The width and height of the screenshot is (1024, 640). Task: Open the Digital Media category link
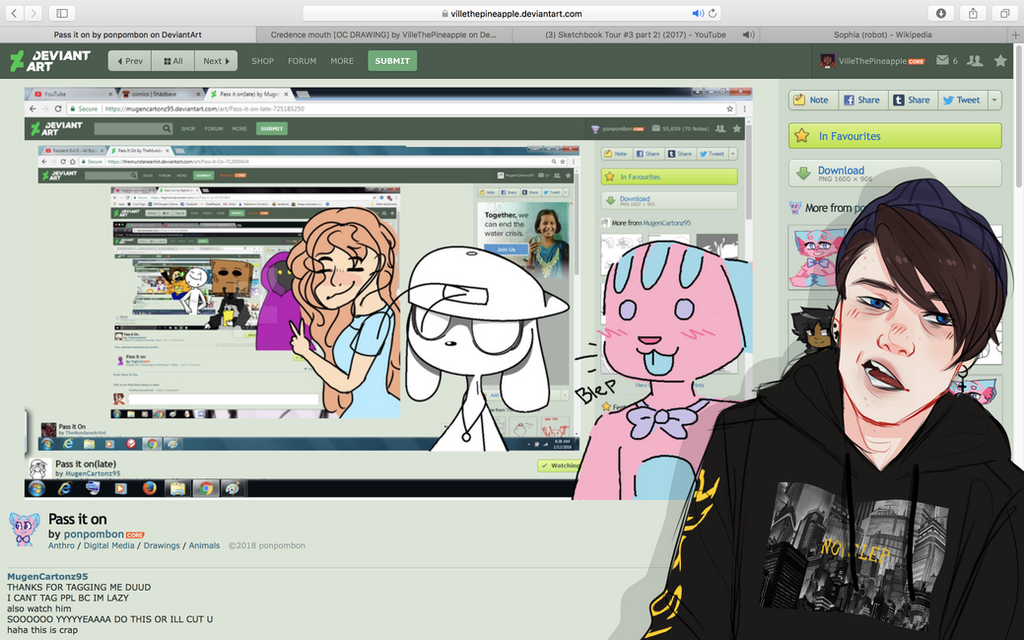[109, 545]
